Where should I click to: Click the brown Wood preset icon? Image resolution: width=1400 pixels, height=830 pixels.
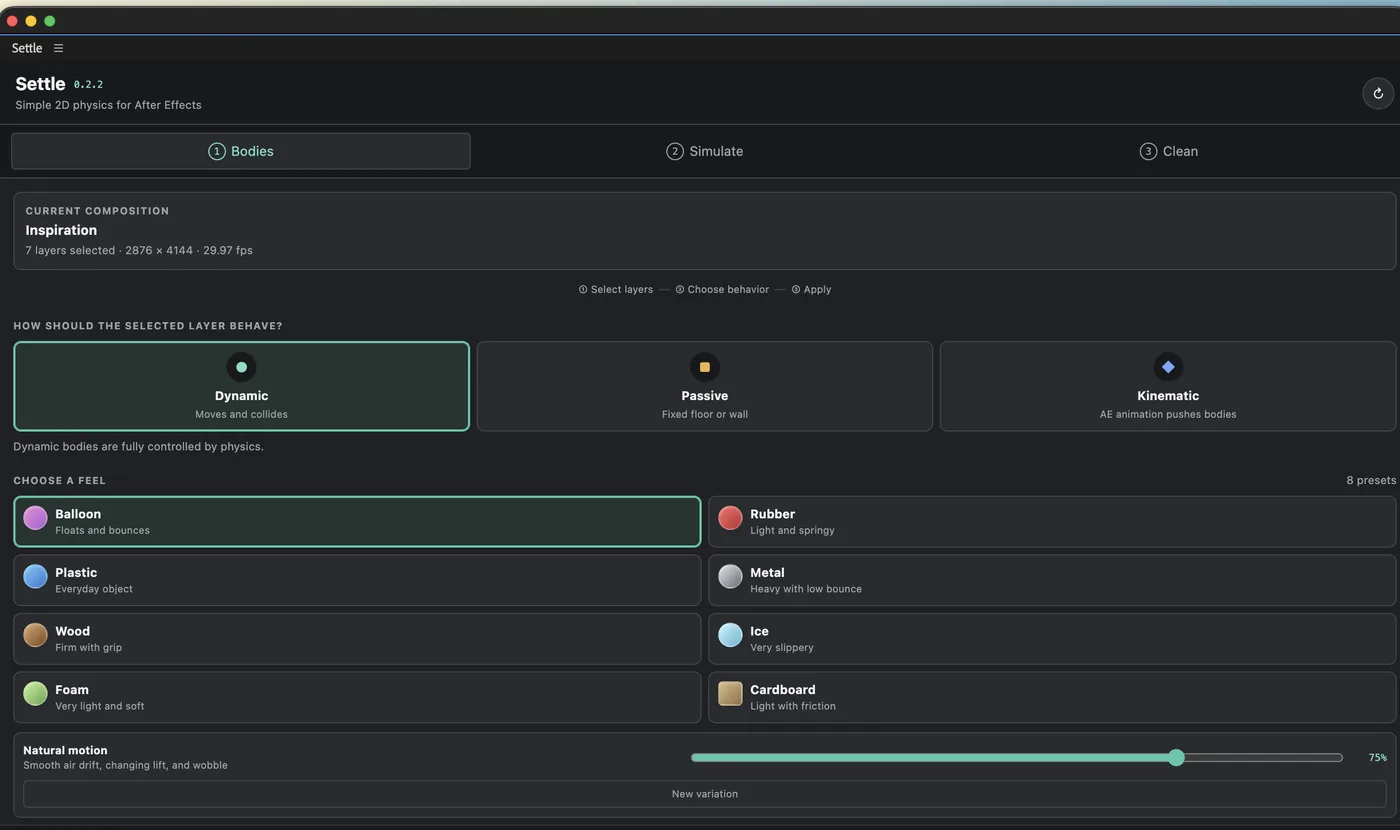point(35,635)
